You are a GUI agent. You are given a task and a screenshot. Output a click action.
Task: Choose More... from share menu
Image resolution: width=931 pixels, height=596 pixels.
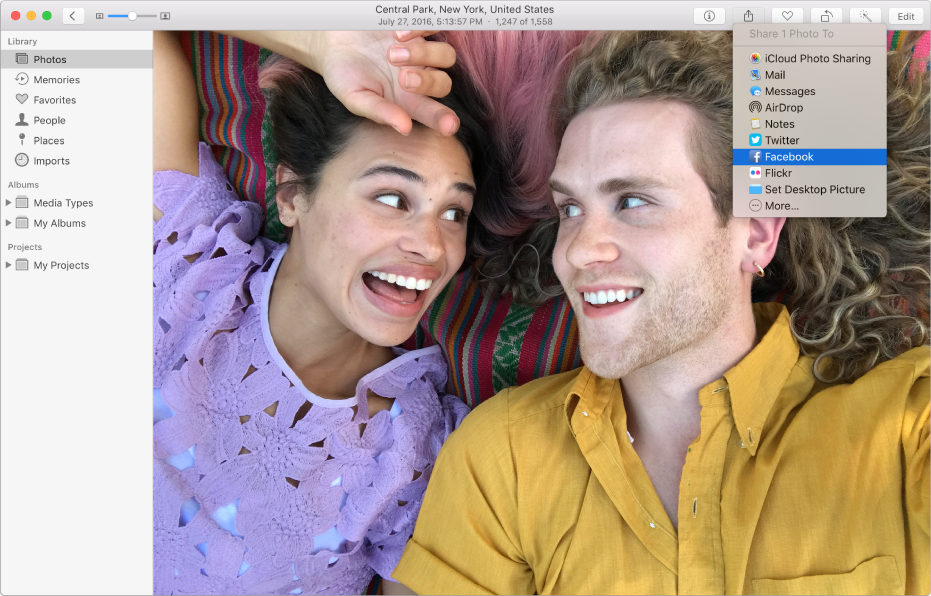pyautogui.click(x=809, y=205)
